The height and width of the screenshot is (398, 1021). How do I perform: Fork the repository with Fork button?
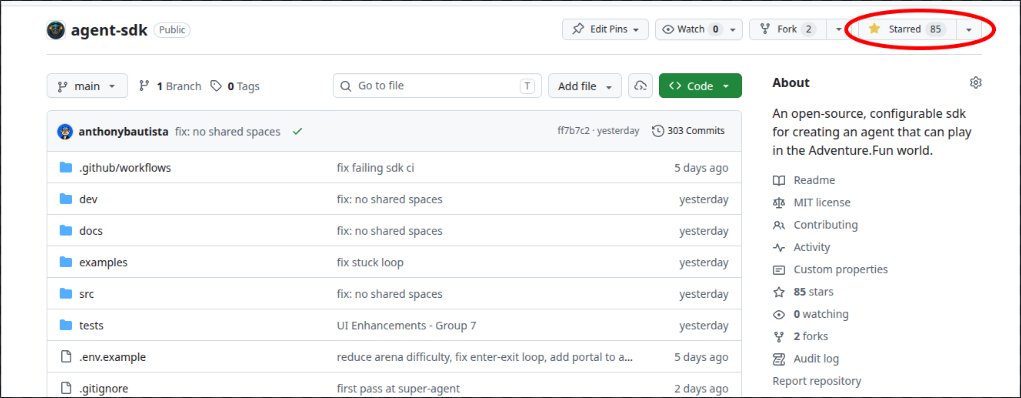(x=787, y=29)
